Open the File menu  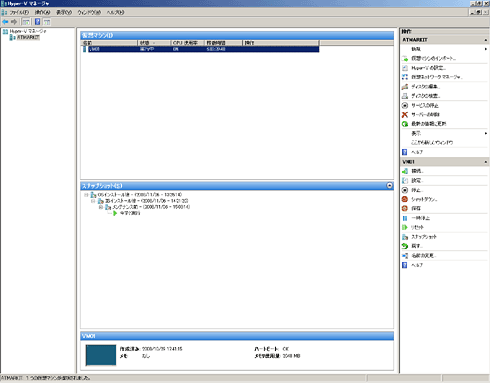pyautogui.click(x=19, y=12)
